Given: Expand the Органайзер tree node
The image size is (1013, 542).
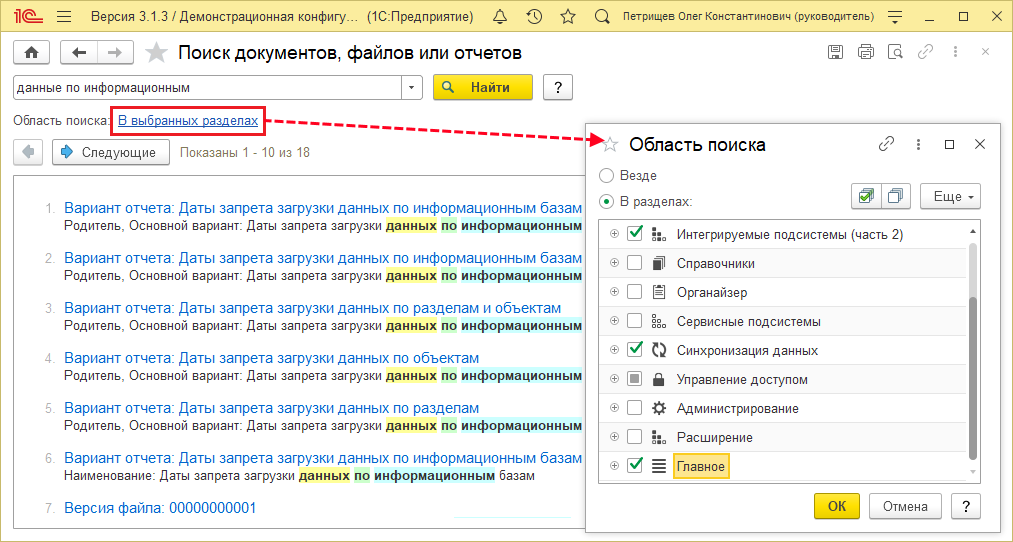Looking at the screenshot, I should [x=614, y=292].
